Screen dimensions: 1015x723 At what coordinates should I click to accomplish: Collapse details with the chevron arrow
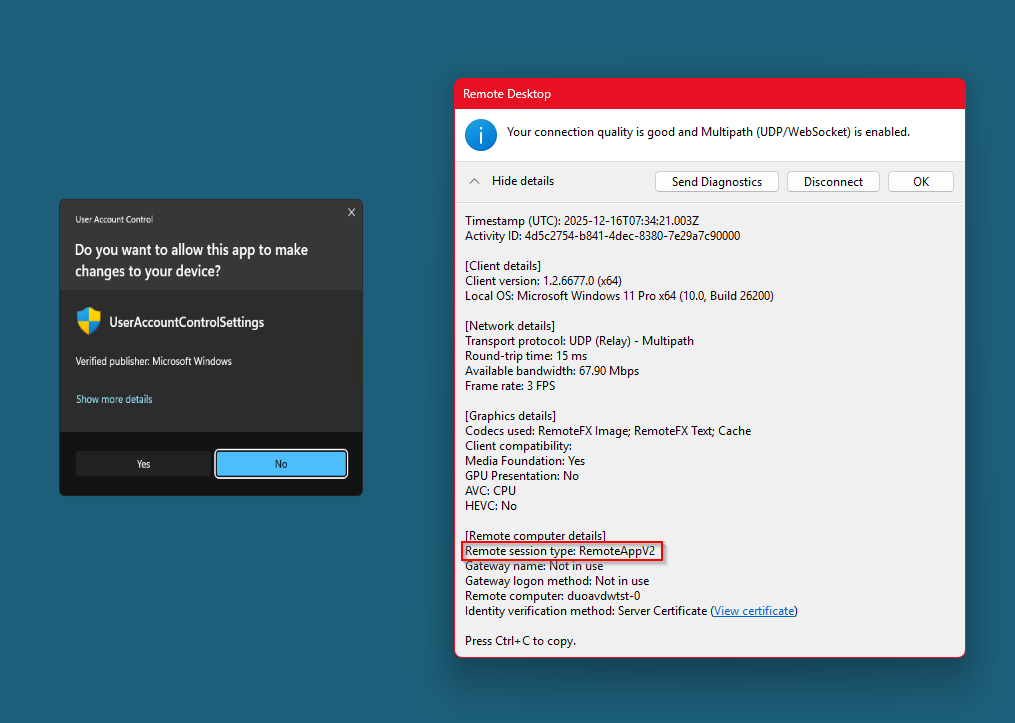(x=475, y=182)
